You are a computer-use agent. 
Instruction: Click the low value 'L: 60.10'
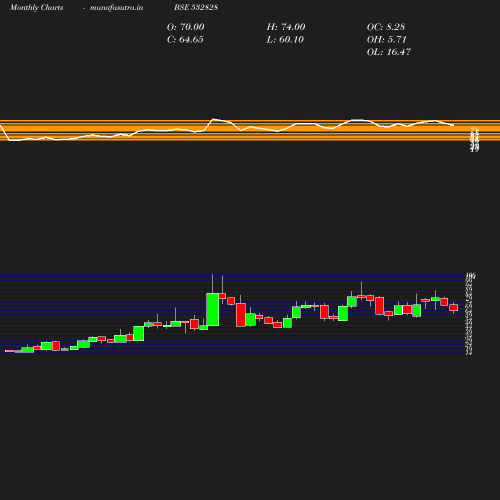pos(285,40)
